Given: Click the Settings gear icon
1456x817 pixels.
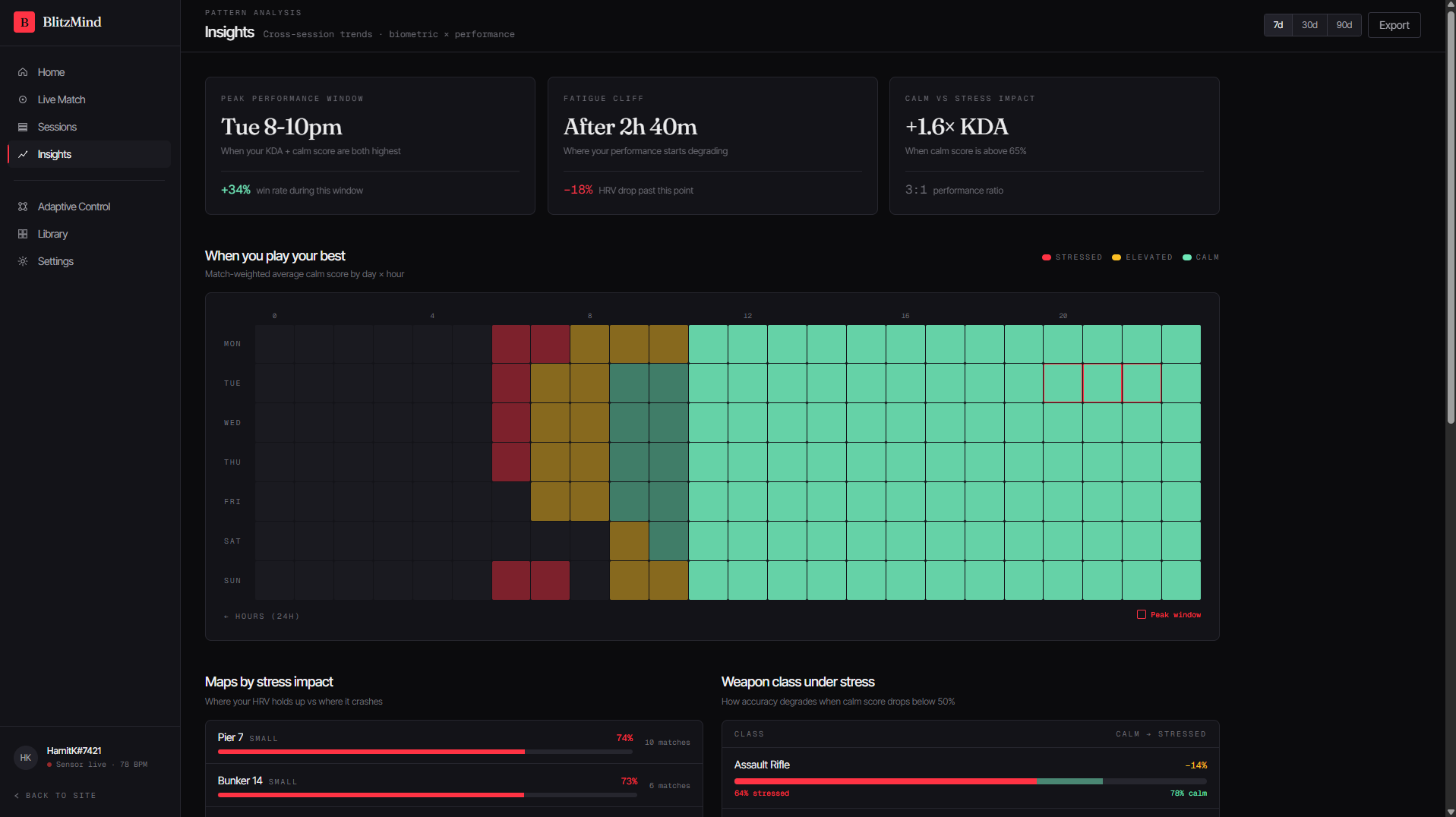Looking at the screenshot, I should pyautogui.click(x=23, y=261).
